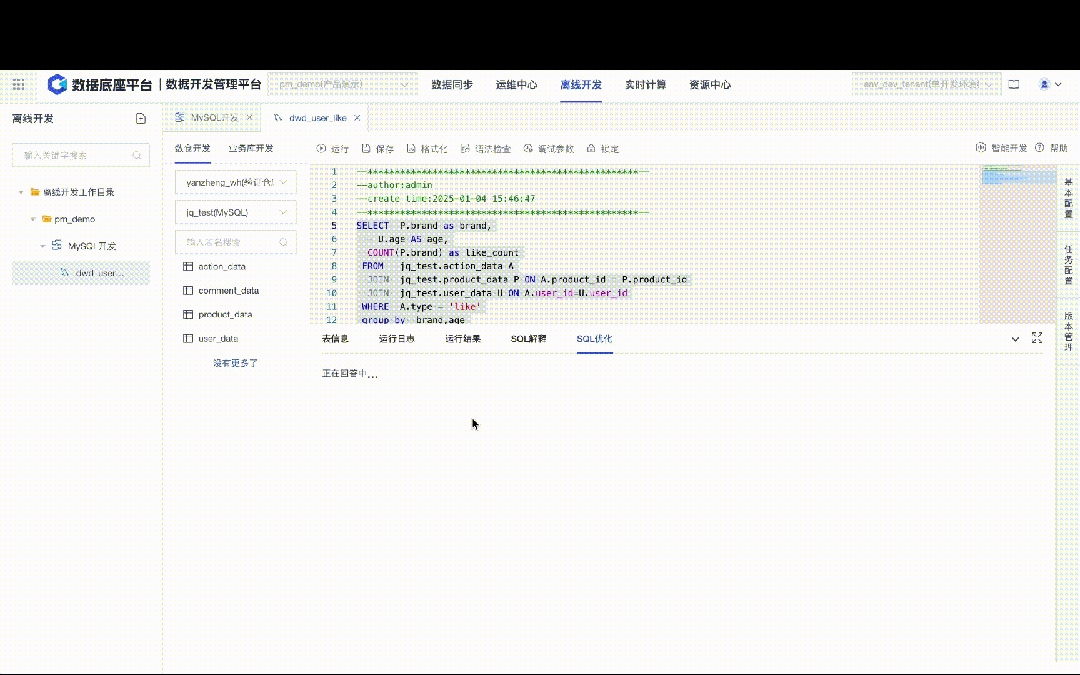This screenshot has width=1080, height=675.
Task: Open the SQL解释 result tab
Action: click(x=528, y=339)
